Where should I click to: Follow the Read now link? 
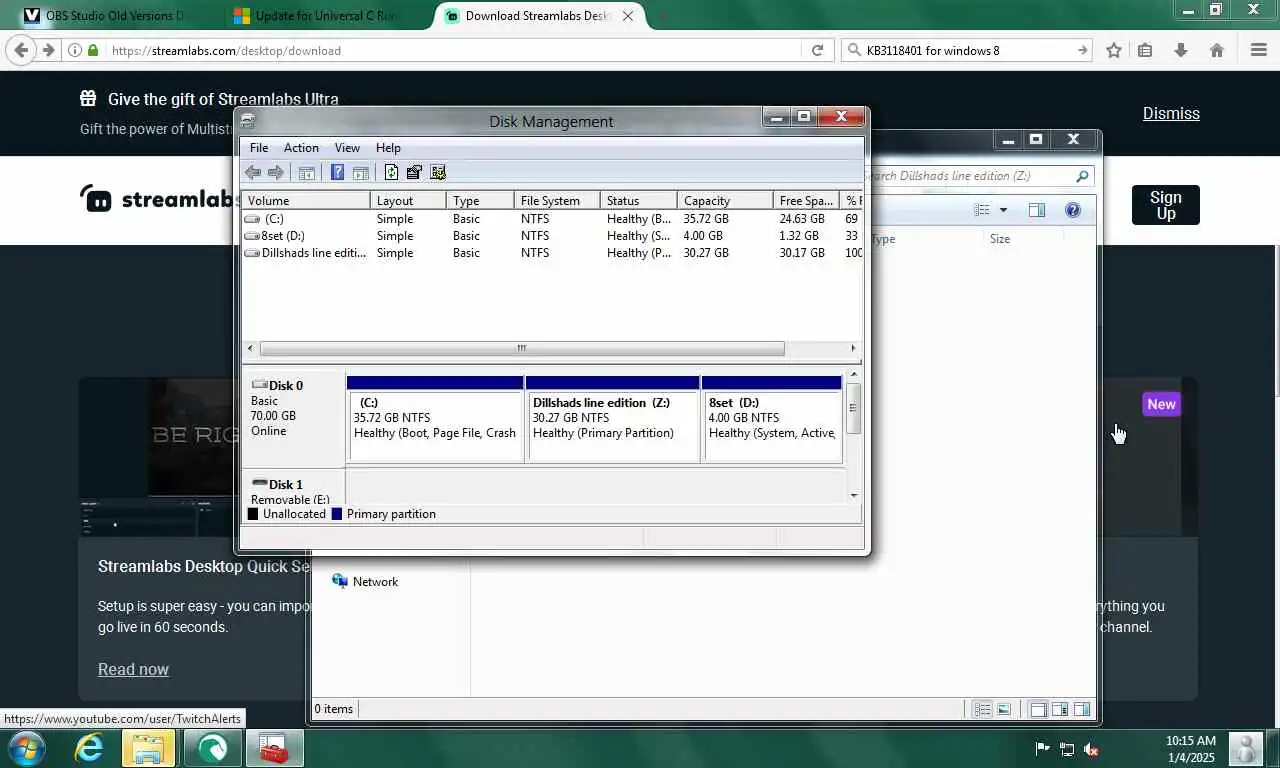click(x=133, y=669)
